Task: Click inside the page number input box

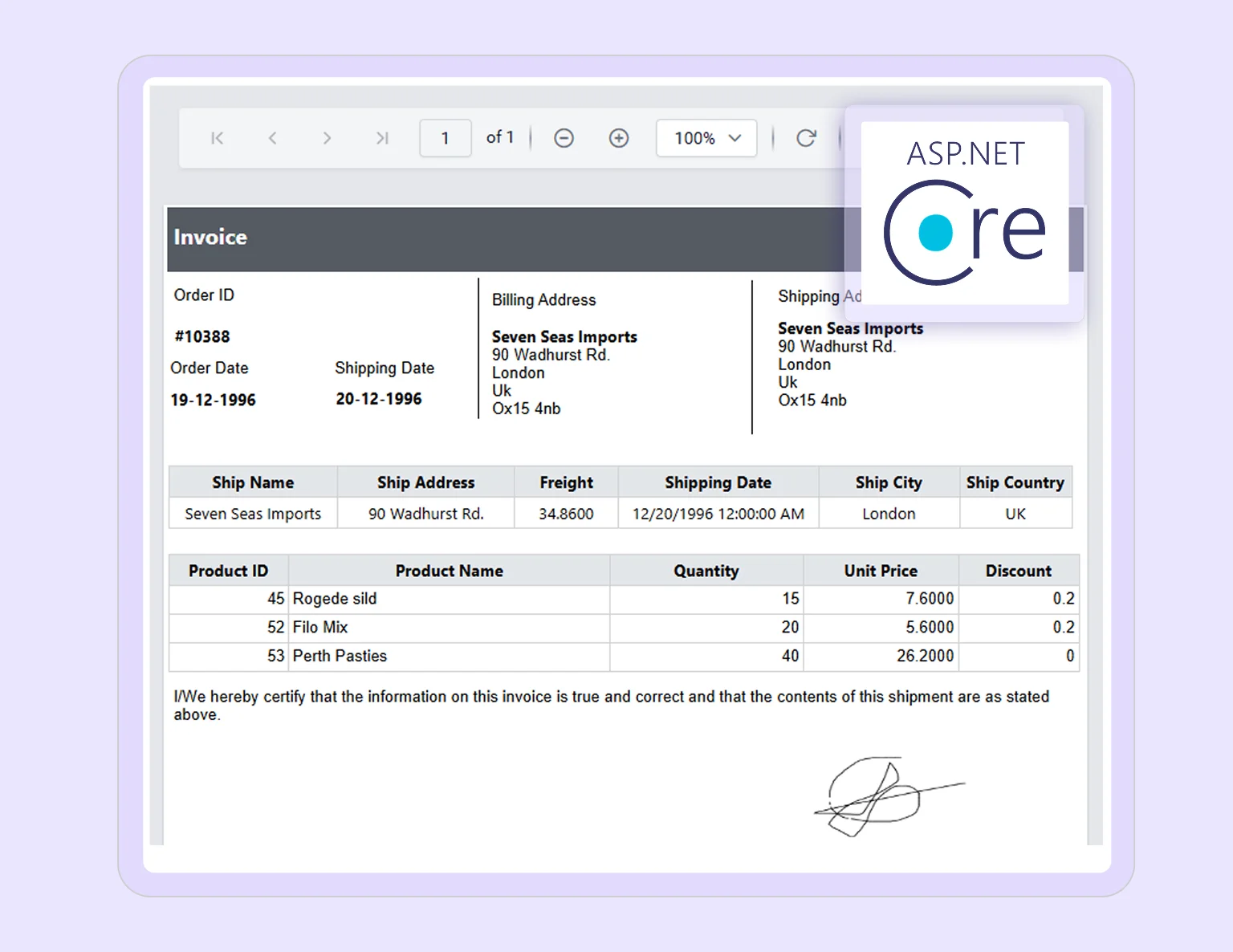Action: point(445,137)
